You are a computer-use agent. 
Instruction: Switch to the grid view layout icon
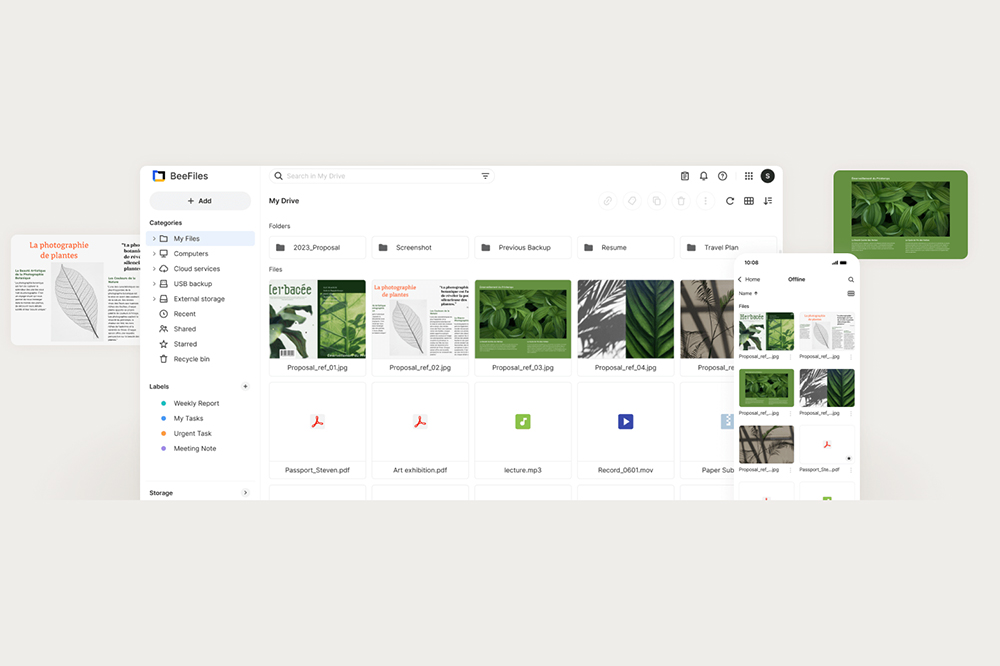(x=749, y=201)
